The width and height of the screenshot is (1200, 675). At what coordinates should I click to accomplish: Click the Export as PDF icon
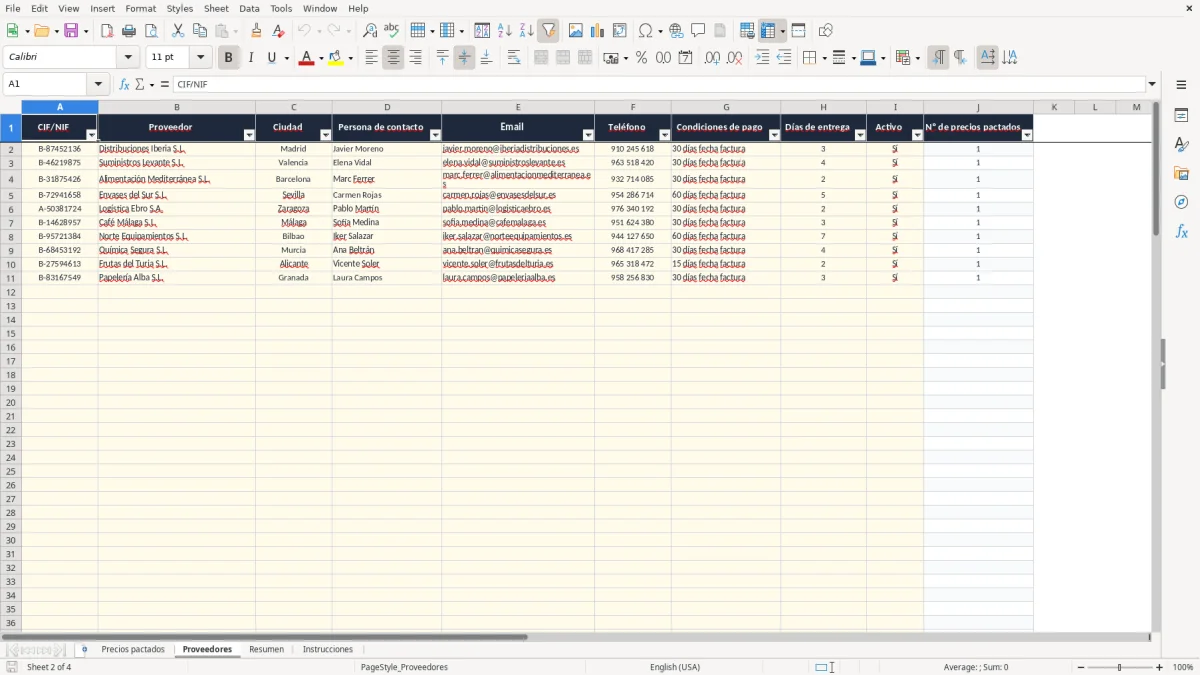coord(107,31)
